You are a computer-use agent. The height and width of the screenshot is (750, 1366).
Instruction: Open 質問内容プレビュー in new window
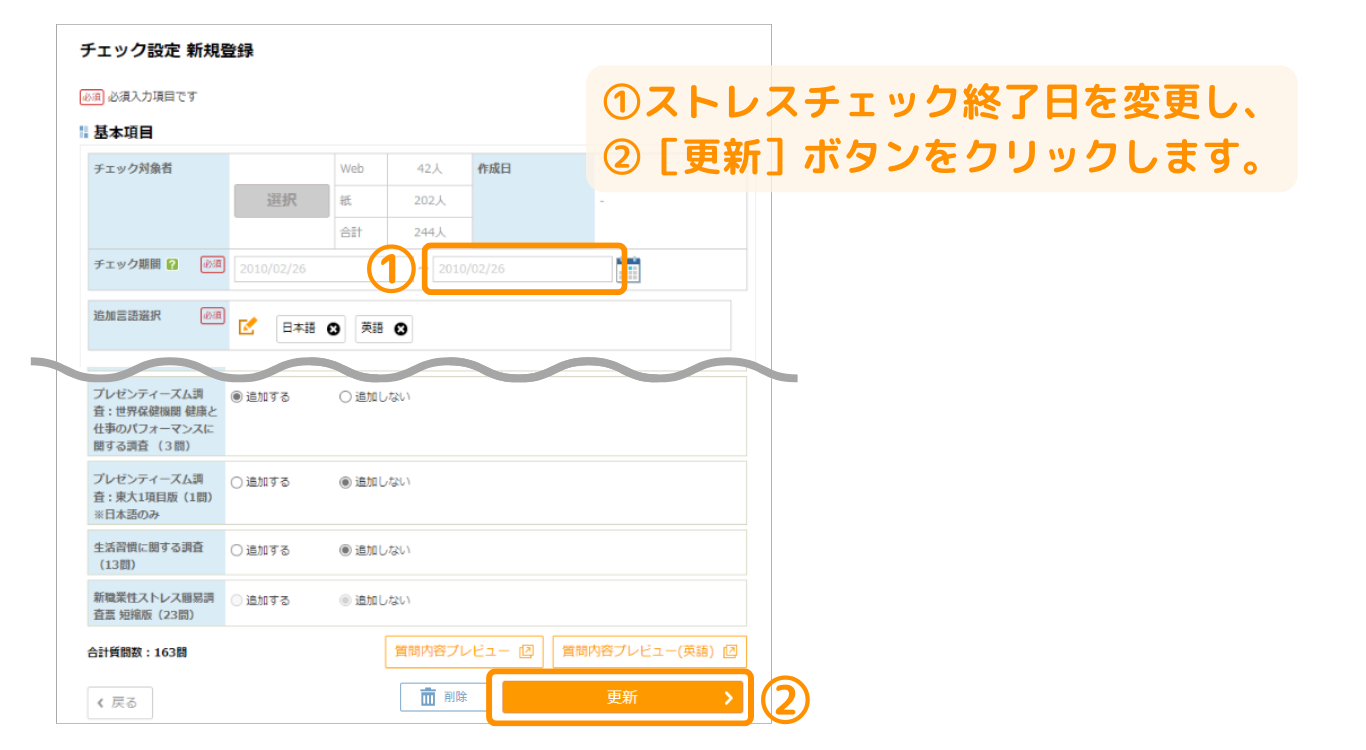[x=464, y=651]
